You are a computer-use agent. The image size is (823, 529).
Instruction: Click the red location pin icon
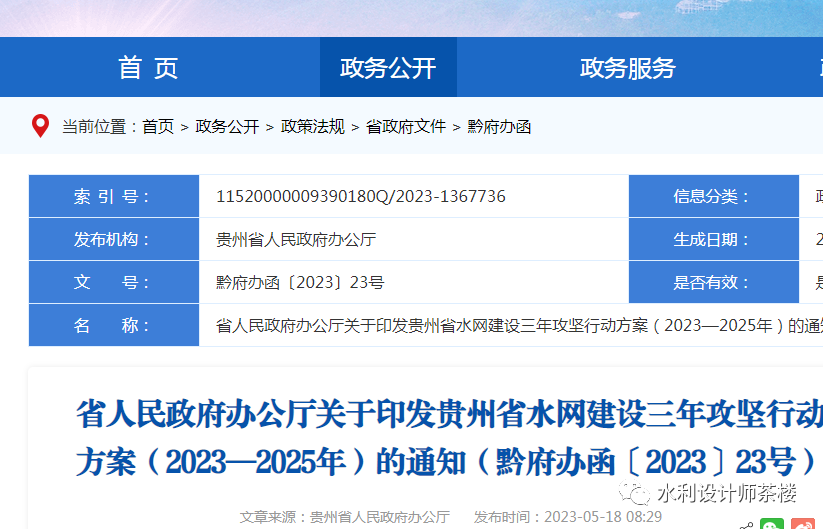pos(40,126)
